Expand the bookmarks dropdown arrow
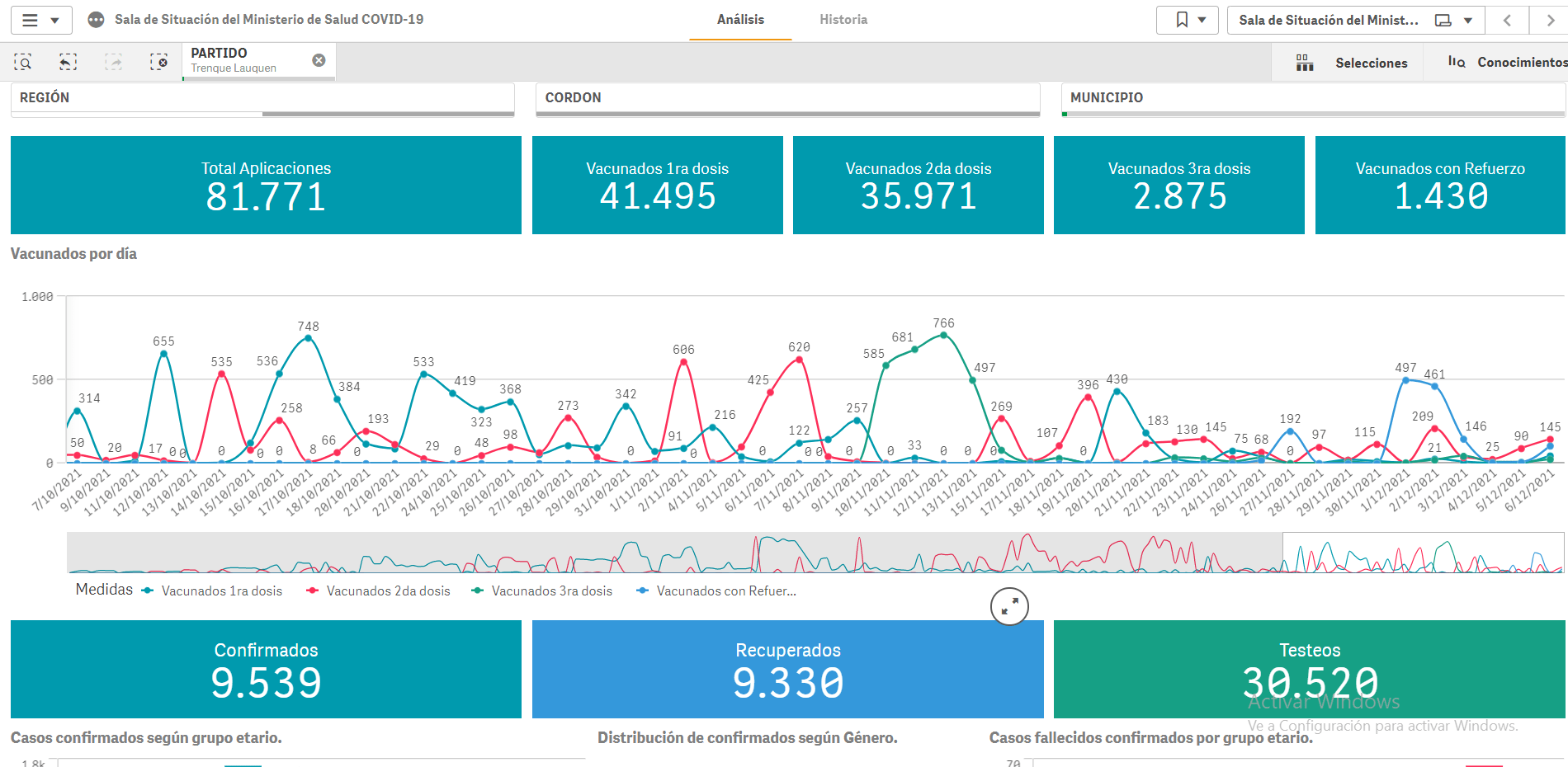 pos(1202,20)
